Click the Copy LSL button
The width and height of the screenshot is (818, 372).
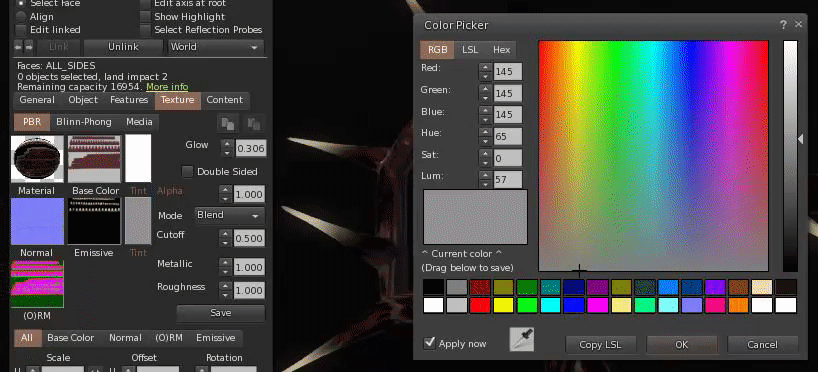(600, 345)
